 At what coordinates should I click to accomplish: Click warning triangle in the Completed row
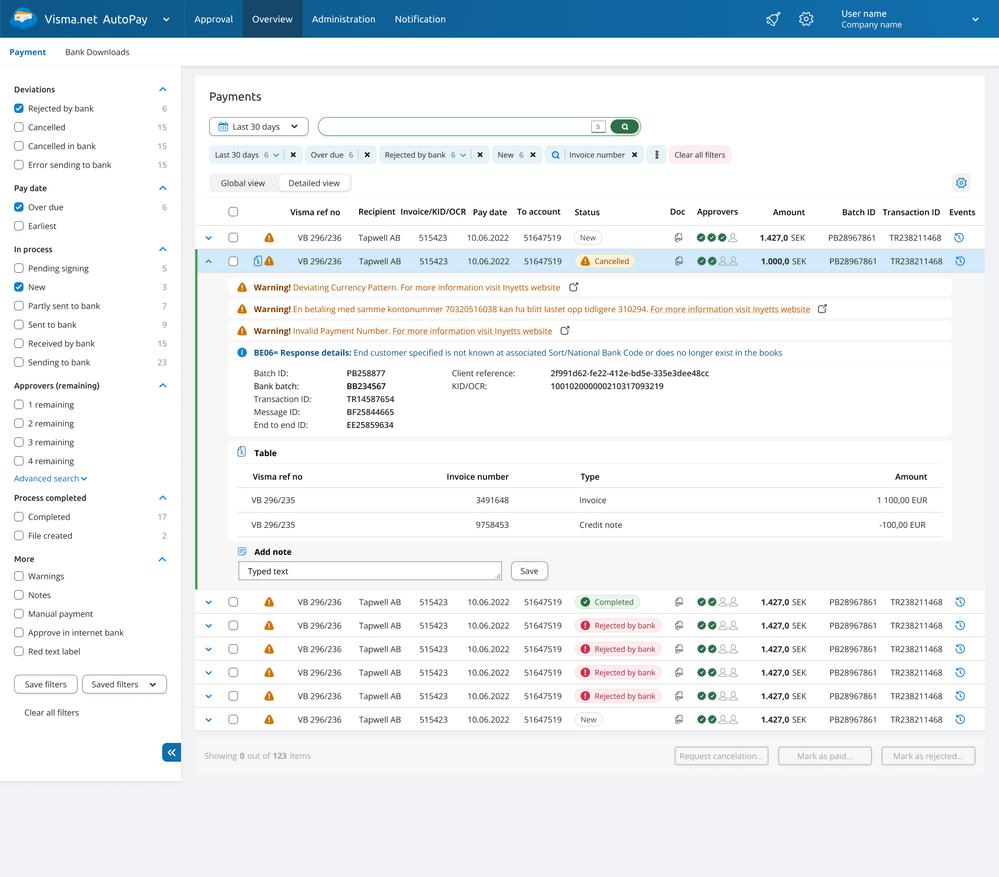[269, 602]
